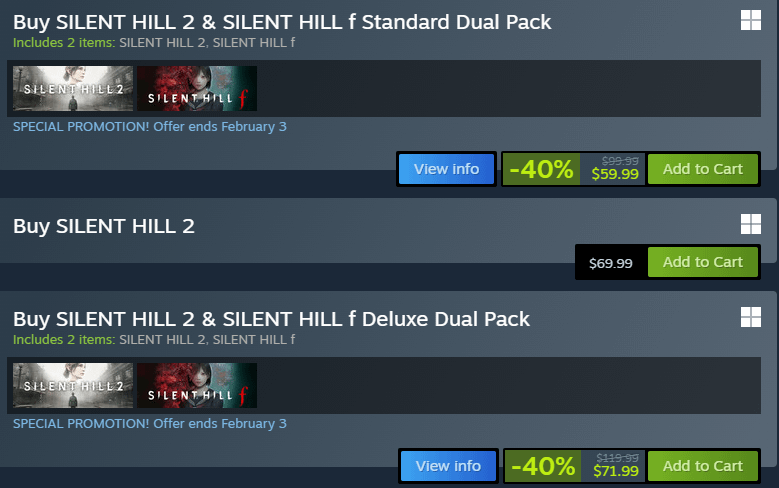The width and height of the screenshot is (779, 488).
Task: Click Windows platform icon beside Buy SILENT HILL 2
Action: click(x=750, y=224)
